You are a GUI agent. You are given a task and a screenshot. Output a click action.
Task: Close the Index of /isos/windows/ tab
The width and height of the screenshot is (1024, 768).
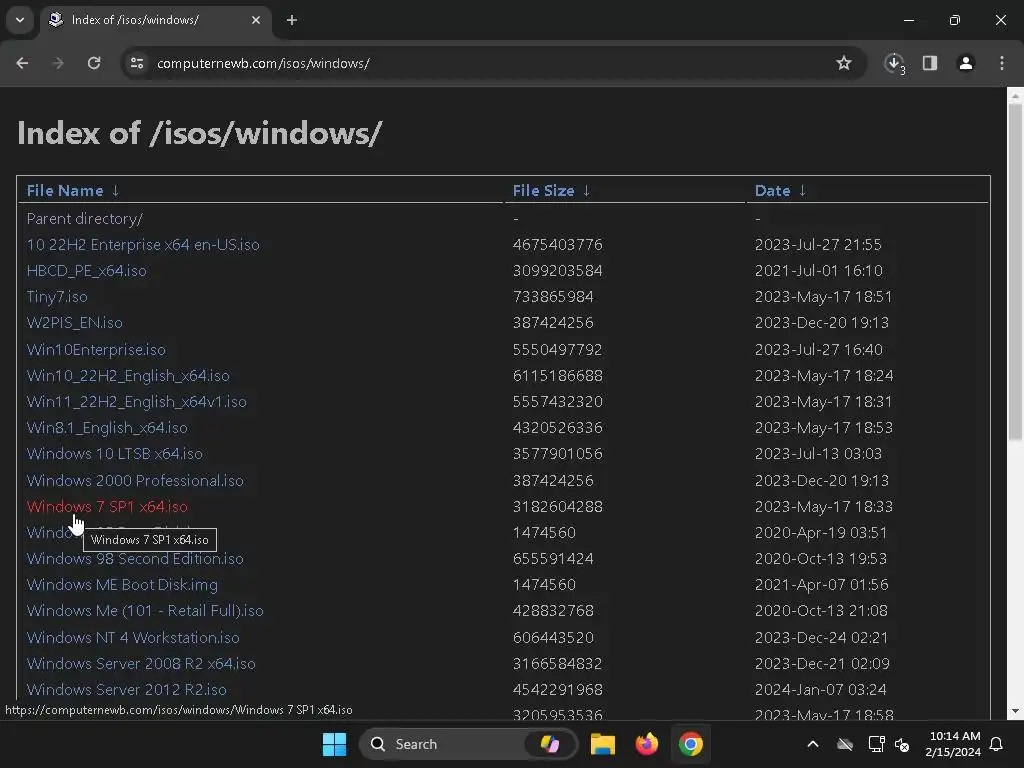(x=256, y=20)
